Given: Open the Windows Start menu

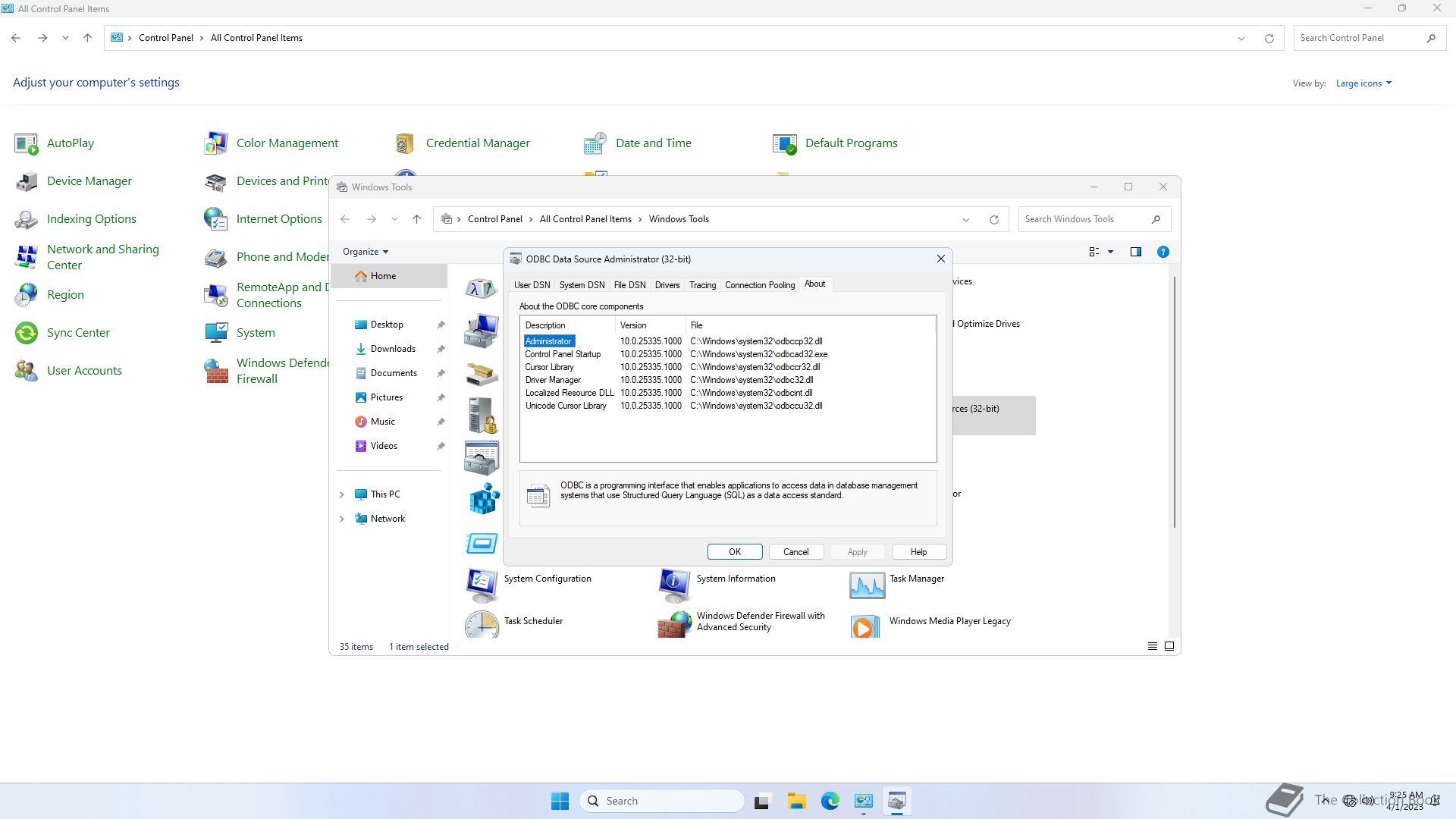Looking at the screenshot, I should (560, 801).
